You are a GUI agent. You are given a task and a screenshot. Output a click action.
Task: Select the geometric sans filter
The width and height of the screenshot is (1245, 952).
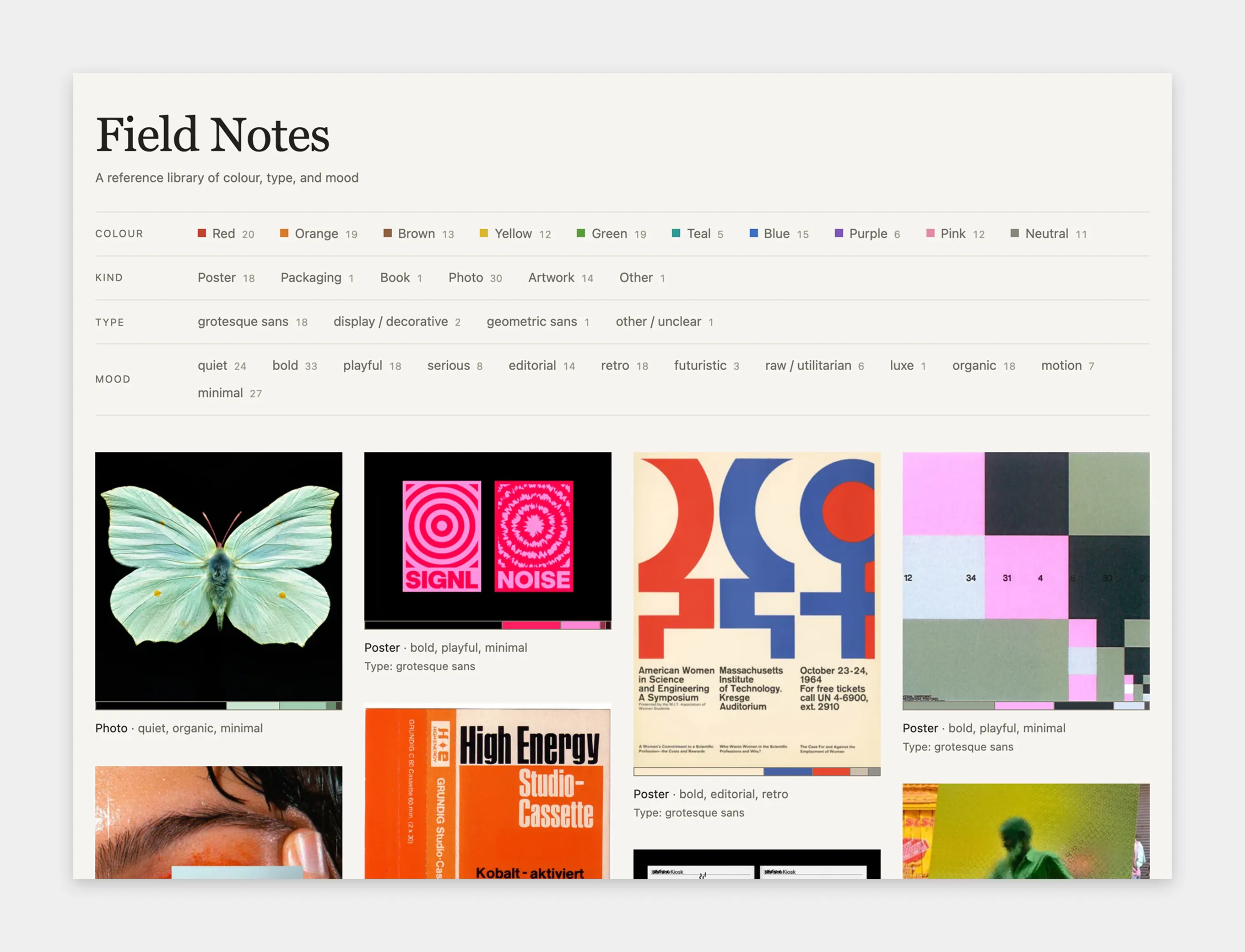click(538, 322)
